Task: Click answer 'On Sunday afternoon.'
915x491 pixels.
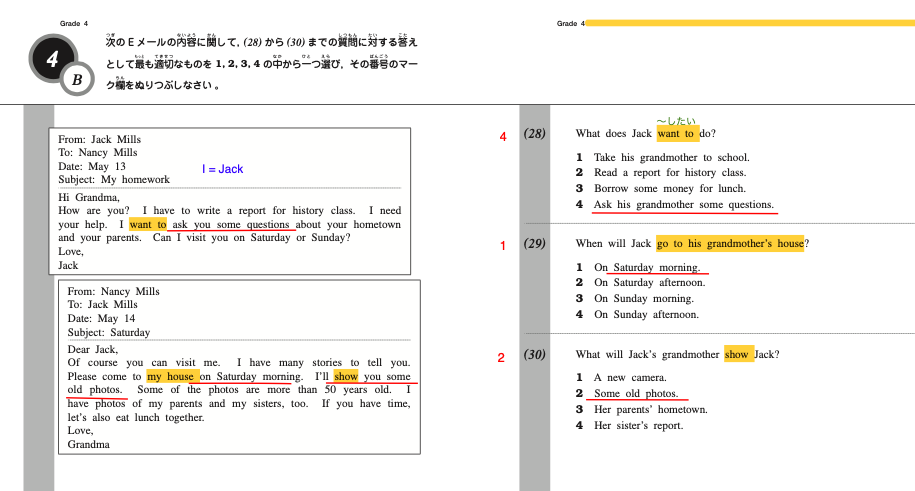Action: click(x=646, y=315)
